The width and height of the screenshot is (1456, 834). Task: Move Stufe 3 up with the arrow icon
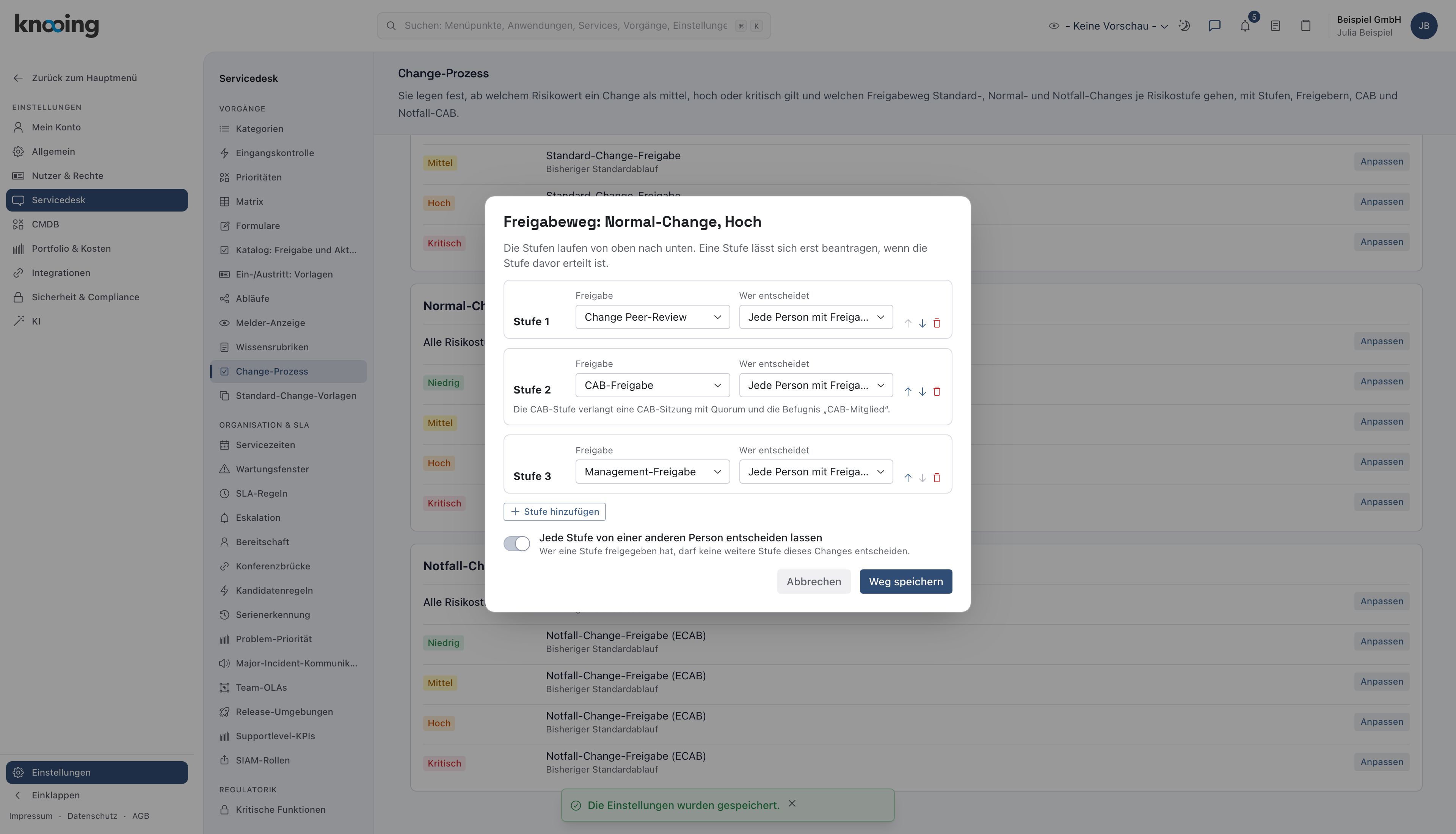pos(908,478)
